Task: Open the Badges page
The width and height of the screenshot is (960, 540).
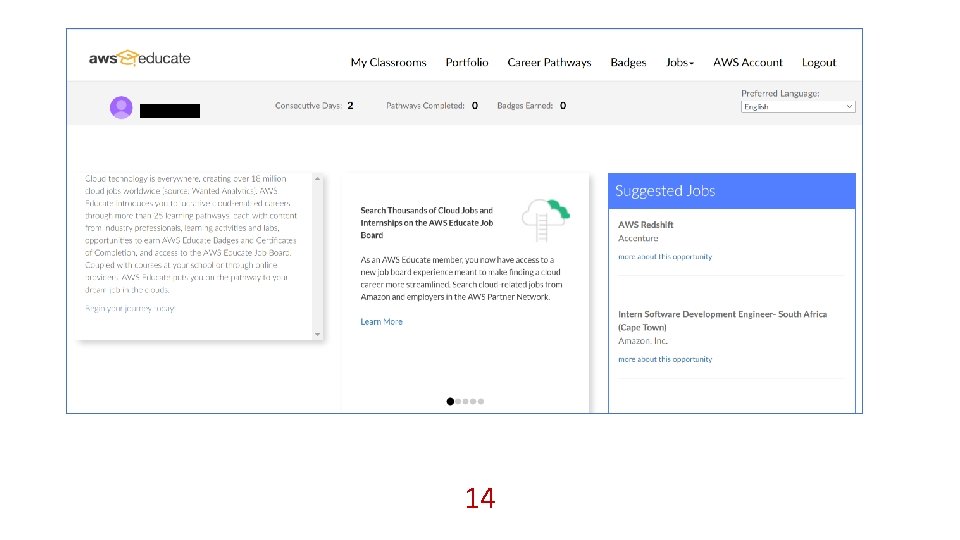Action: point(628,62)
